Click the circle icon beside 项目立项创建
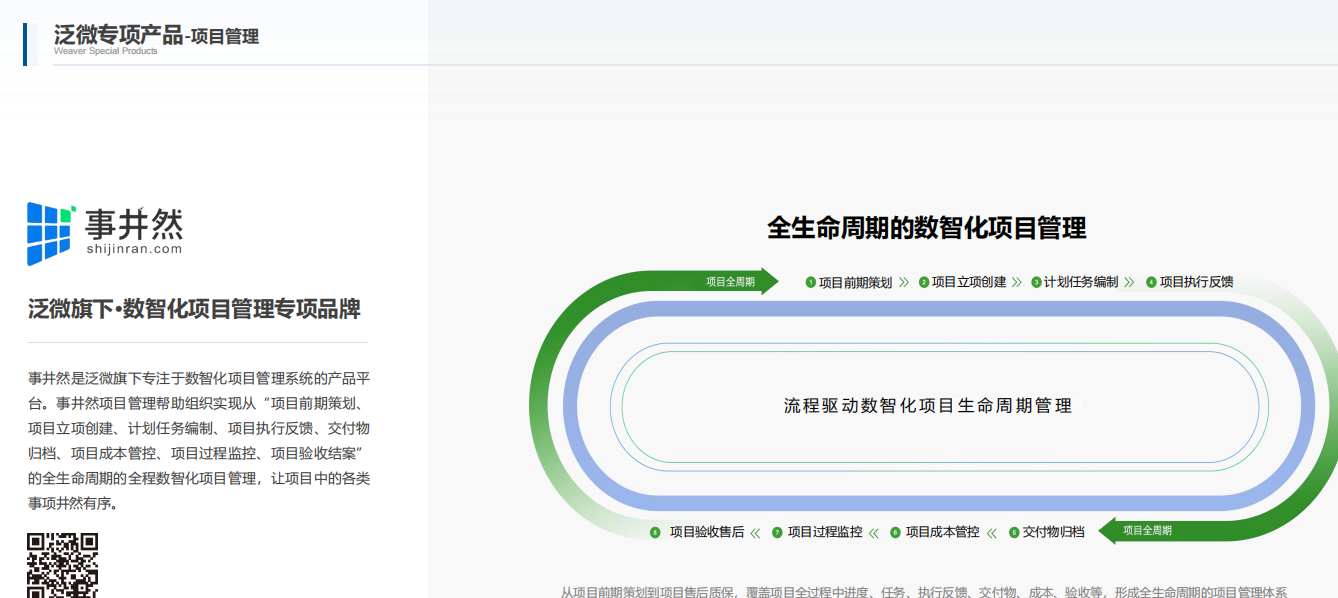 (x=922, y=281)
